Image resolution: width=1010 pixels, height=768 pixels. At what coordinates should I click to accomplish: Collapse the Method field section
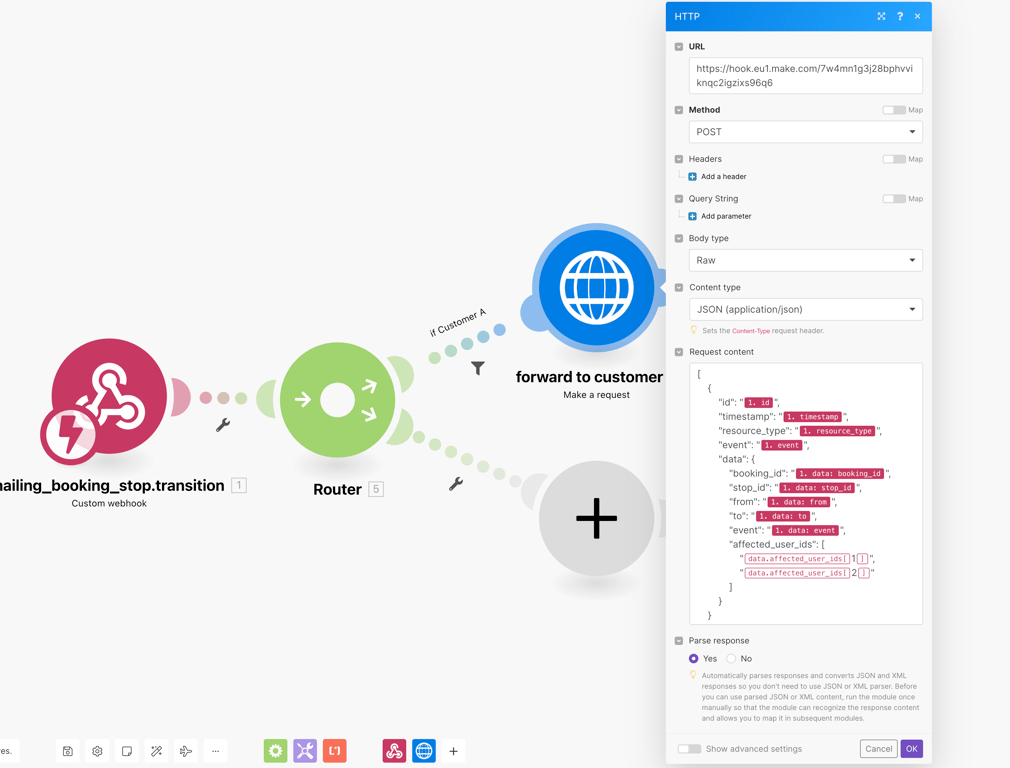coord(679,110)
